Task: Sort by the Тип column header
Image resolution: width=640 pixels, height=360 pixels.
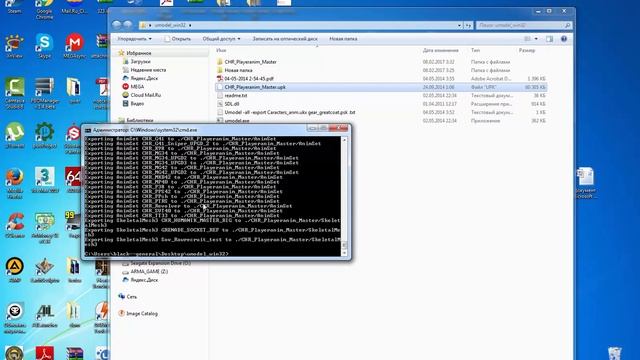Action: point(476,50)
